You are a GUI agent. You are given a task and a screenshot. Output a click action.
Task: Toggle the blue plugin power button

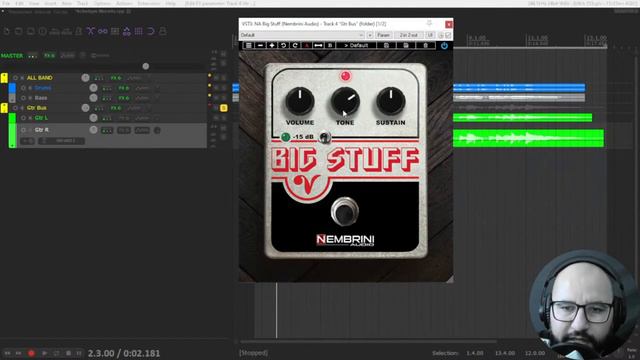444,46
